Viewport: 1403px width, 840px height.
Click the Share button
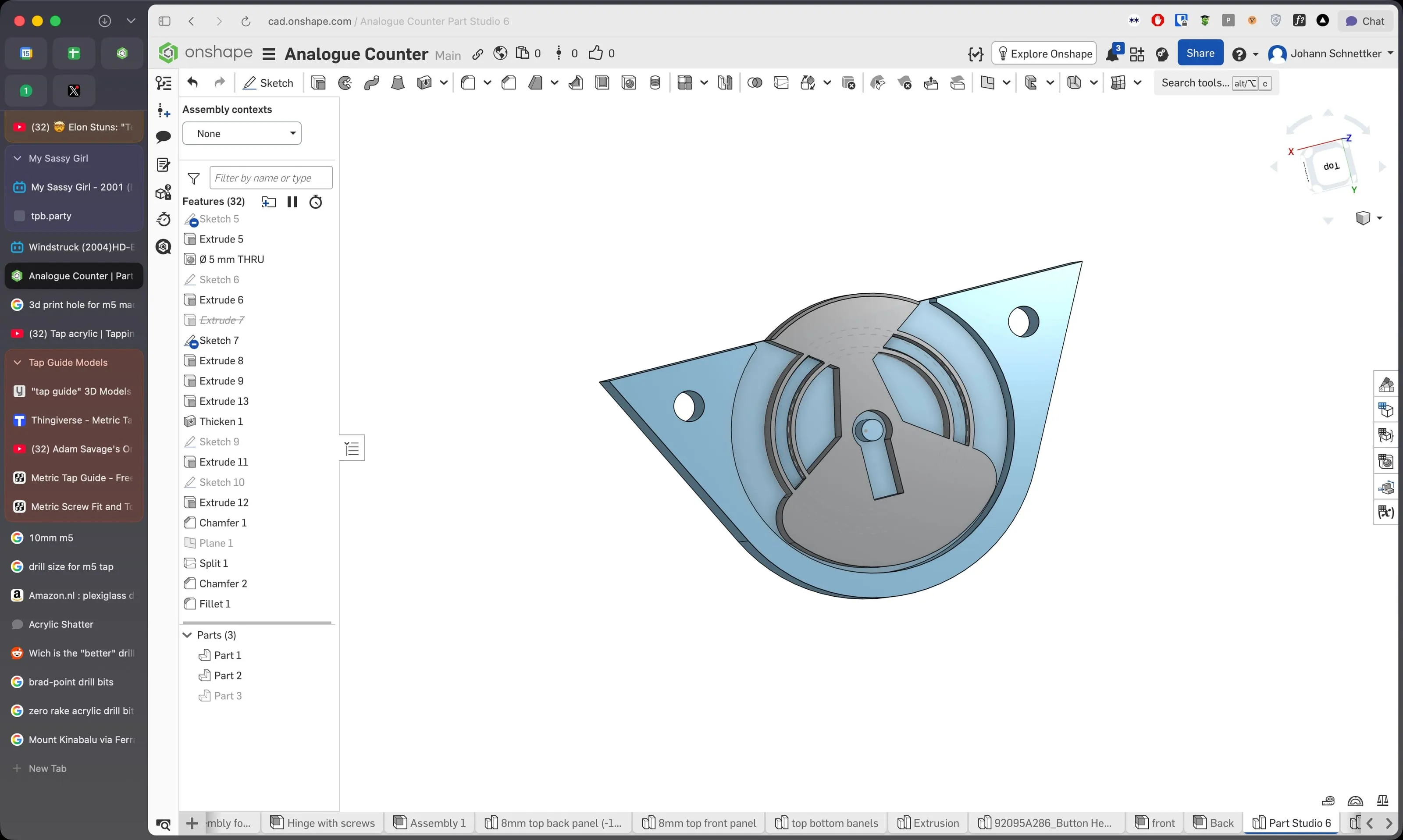tap(1200, 53)
